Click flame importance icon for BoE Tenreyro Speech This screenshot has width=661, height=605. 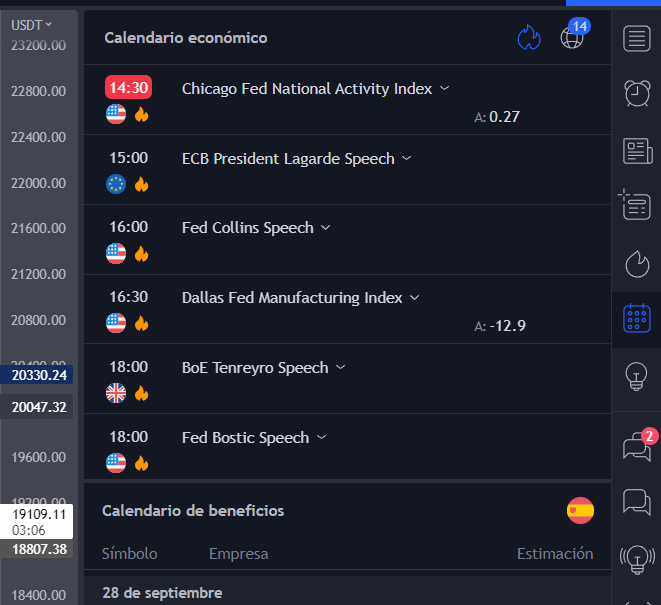tap(142, 393)
